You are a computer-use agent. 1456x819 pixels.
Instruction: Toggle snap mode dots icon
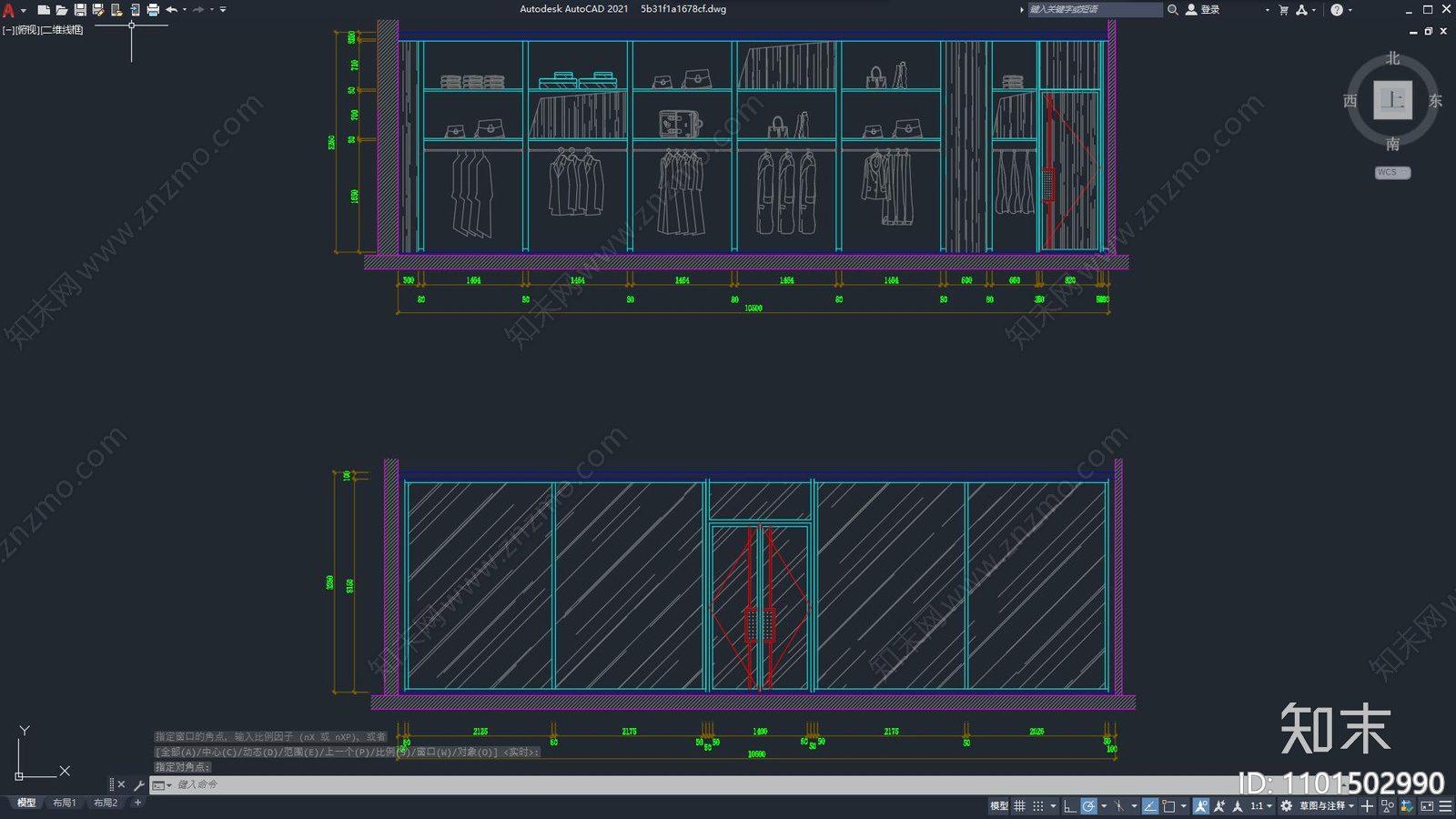pyautogui.click(x=1038, y=805)
